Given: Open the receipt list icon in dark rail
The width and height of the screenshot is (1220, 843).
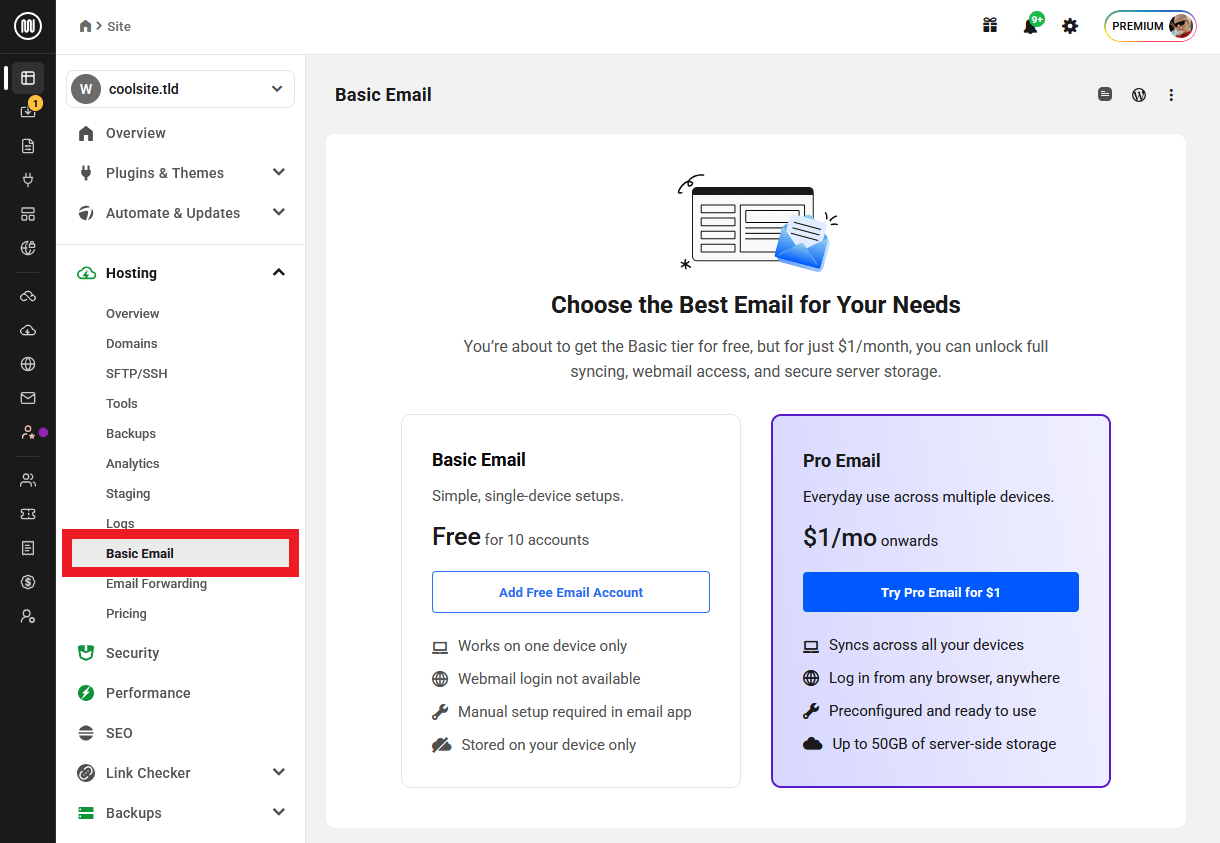Looking at the screenshot, I should click(x=28, y=548).
